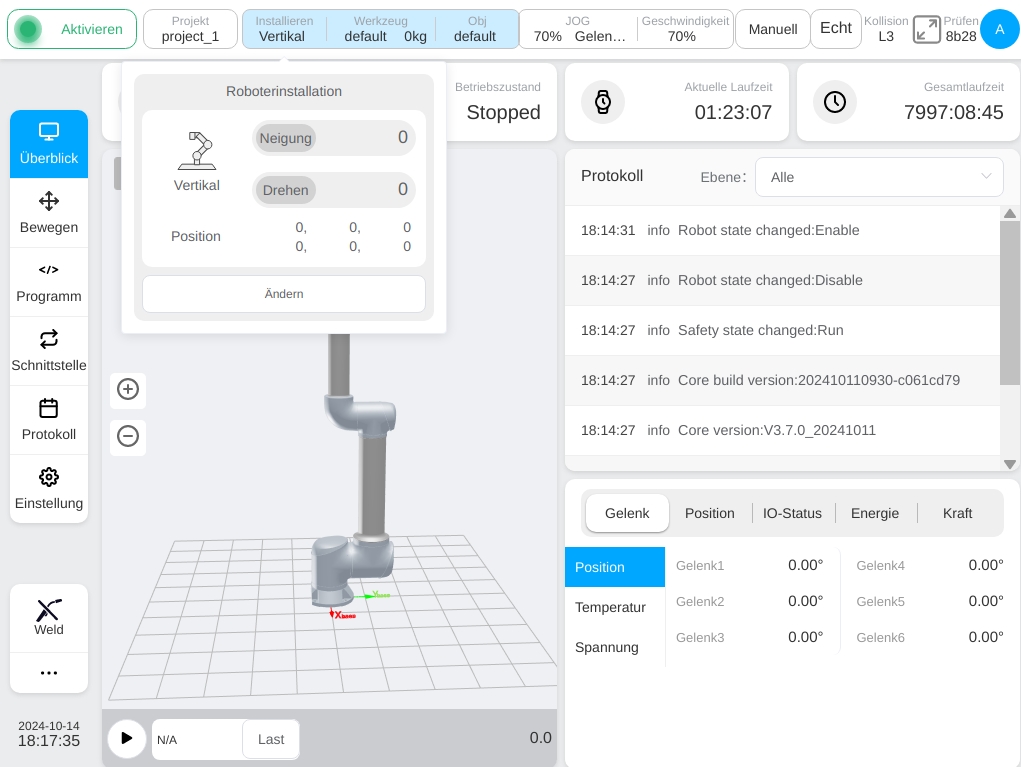Image resolution: width=1021 pixels, height=767 pixels.
Task: Toggle the Aktivieren robot enable switch
Action: pyautogui.click(x=72, y=29)
